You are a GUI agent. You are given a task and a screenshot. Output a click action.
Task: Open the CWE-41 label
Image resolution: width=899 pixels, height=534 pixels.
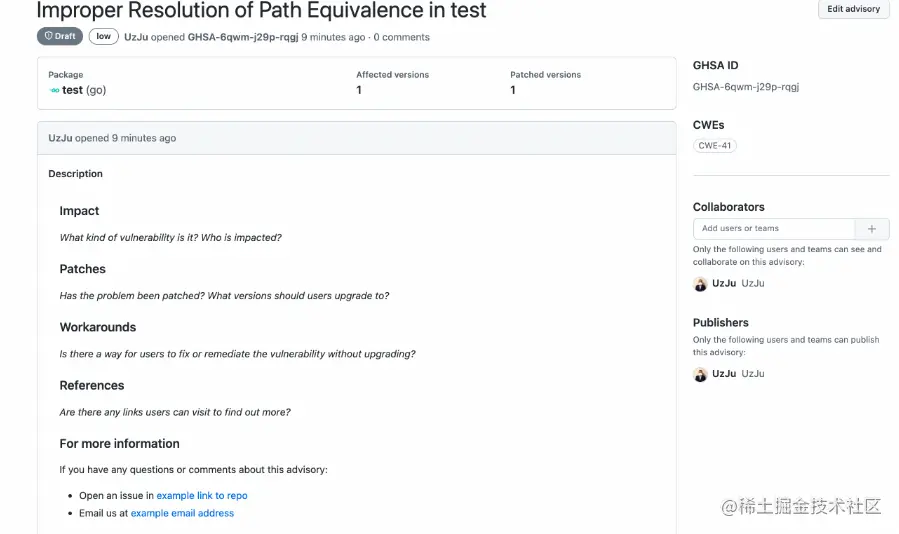pyautogui.click(x=714, y=146)
